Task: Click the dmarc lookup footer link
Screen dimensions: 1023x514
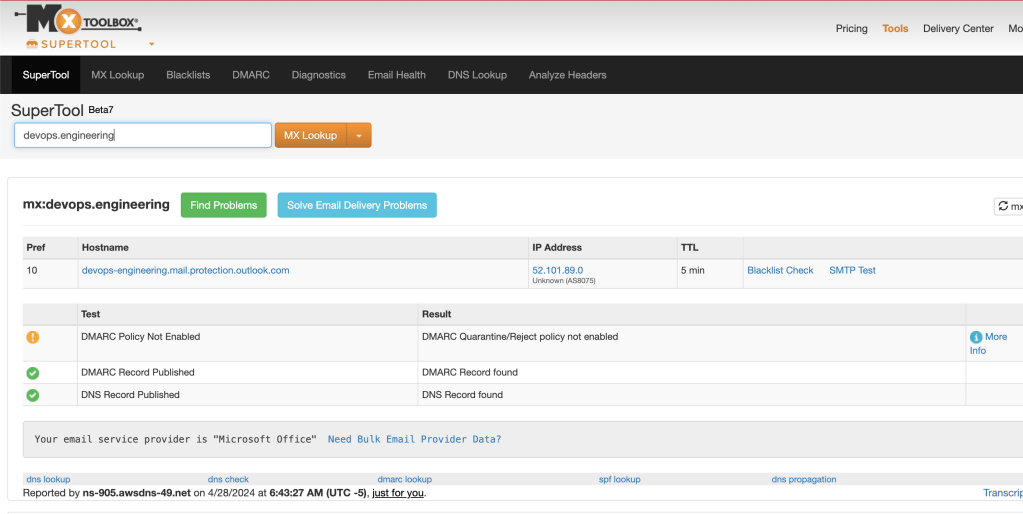Action: pos(405,479)
